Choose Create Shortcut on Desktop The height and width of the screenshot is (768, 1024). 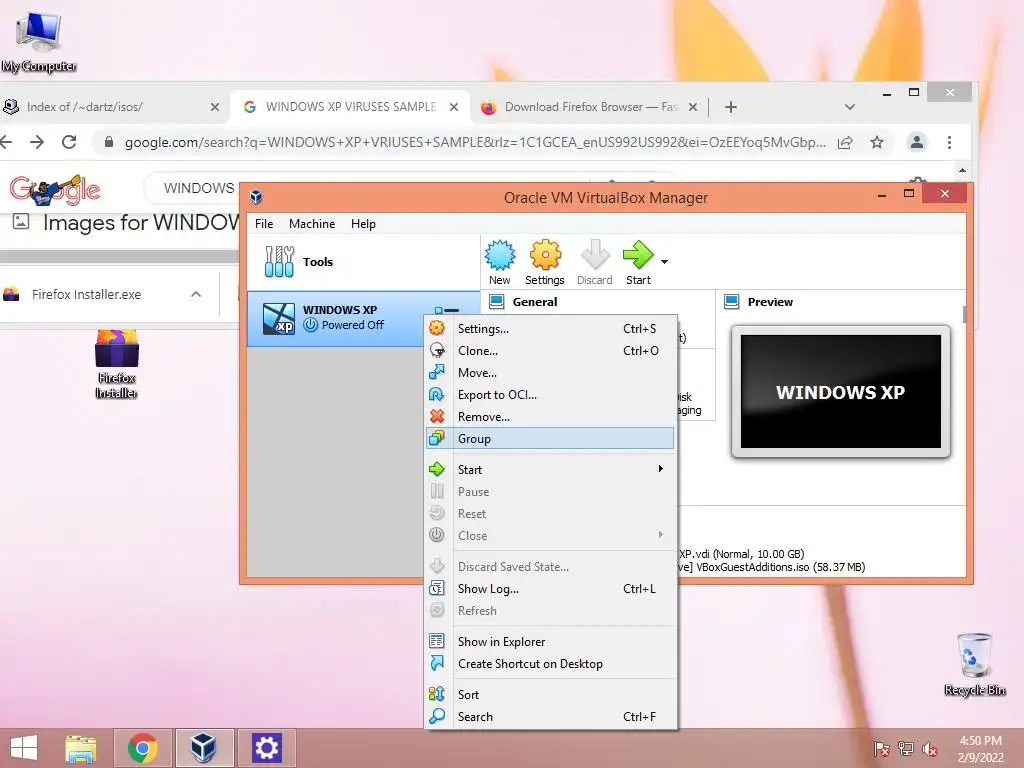click(551, 664)
